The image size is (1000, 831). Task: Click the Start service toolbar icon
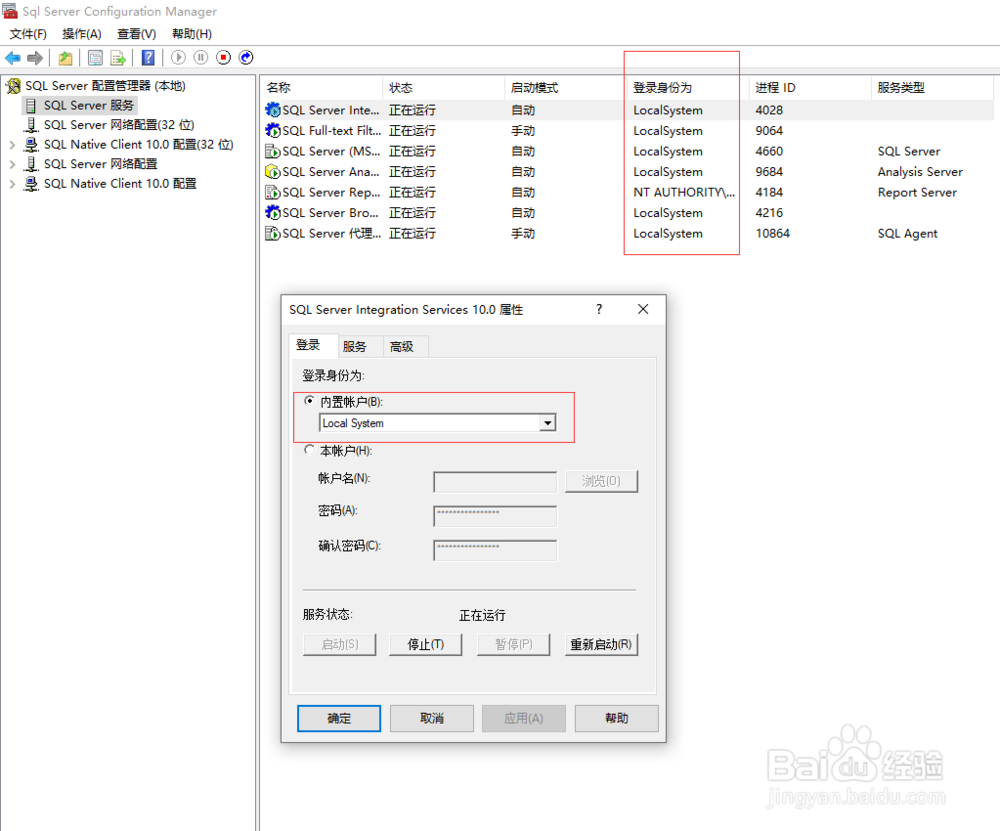pos(179,57)
